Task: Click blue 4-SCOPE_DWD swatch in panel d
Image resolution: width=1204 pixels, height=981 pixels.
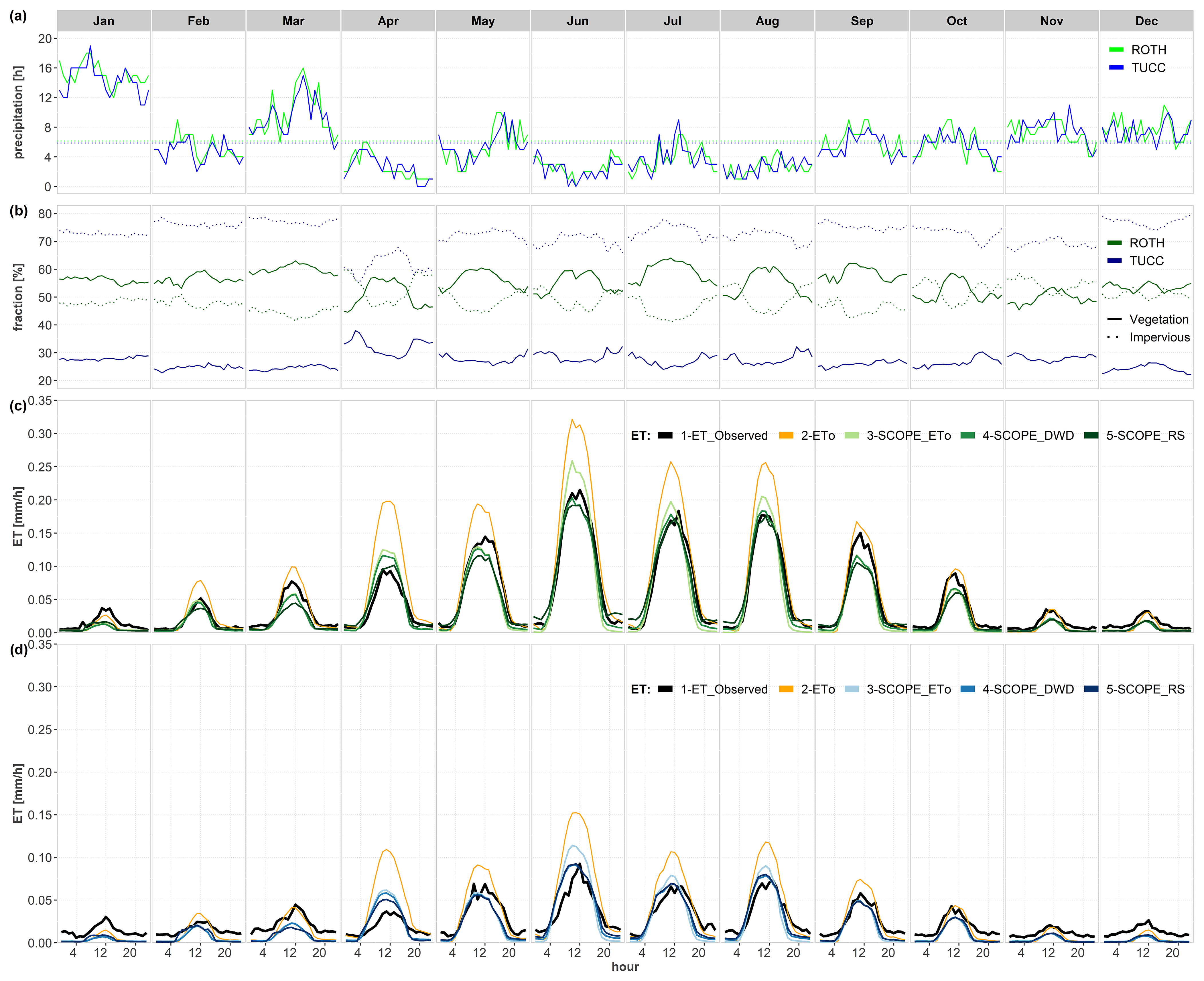Action: click(967, 689)
